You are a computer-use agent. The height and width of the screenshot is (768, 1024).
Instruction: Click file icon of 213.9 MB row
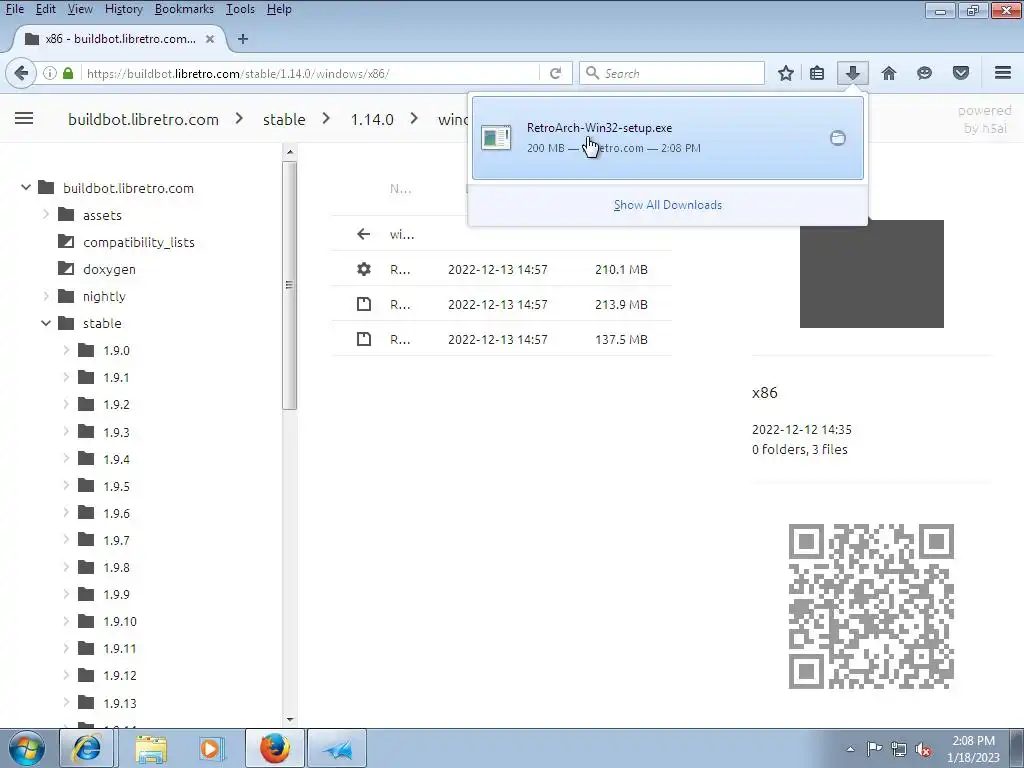(x=364, y=304)
